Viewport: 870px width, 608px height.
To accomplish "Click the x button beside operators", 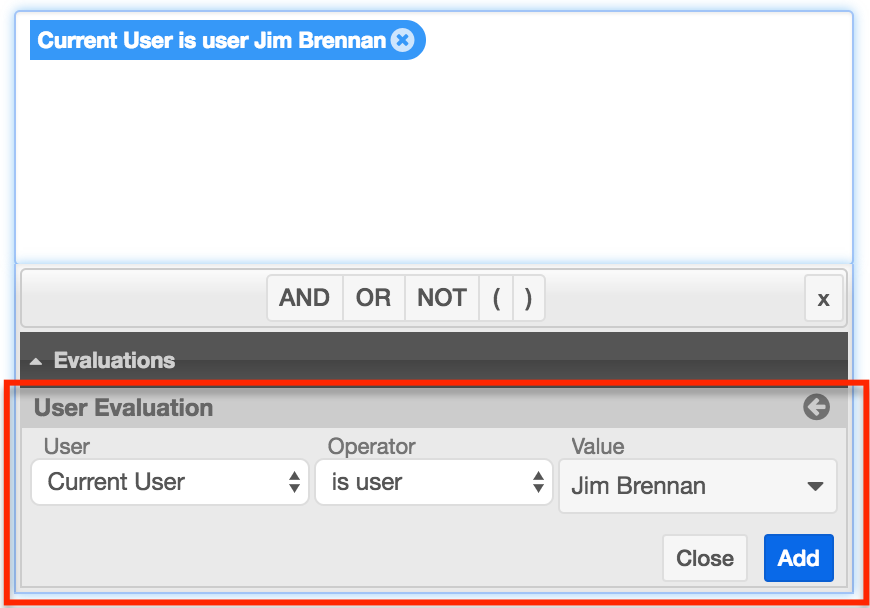I will (823, 299).
